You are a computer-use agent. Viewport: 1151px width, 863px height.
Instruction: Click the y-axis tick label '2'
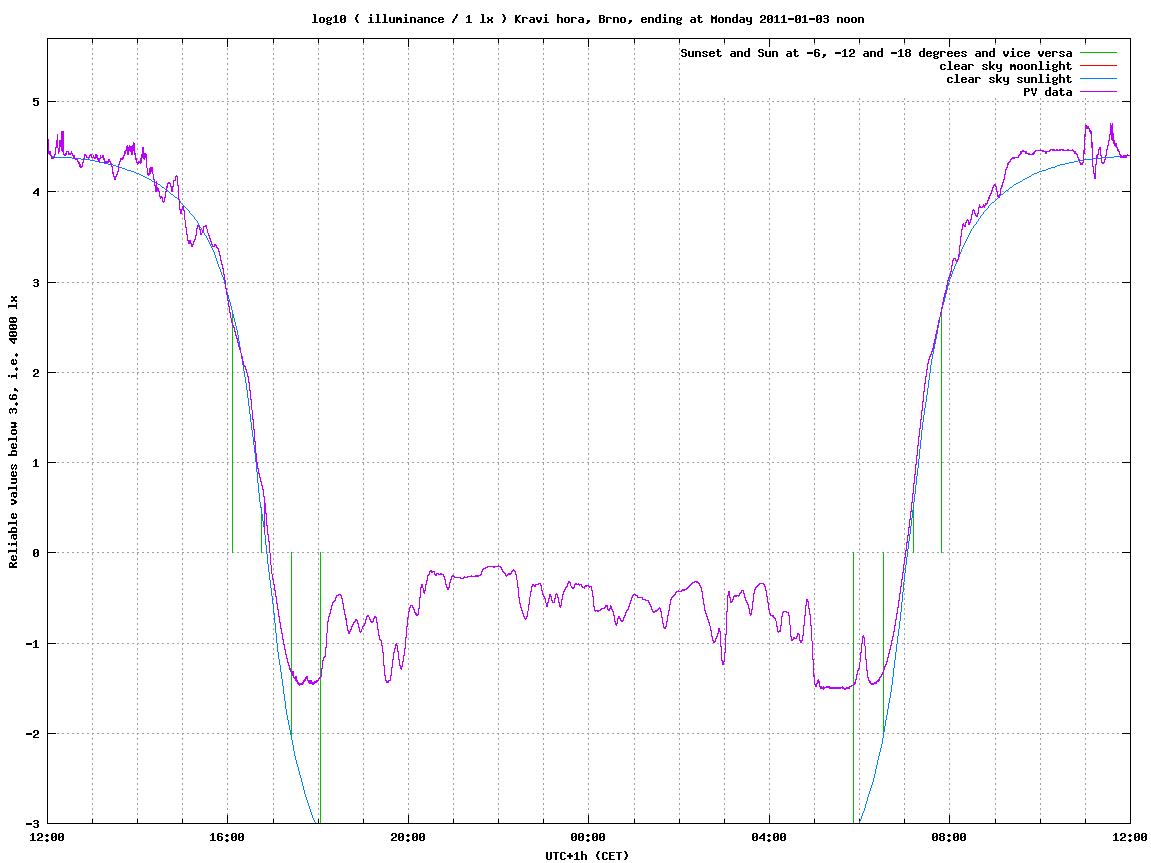36,373
